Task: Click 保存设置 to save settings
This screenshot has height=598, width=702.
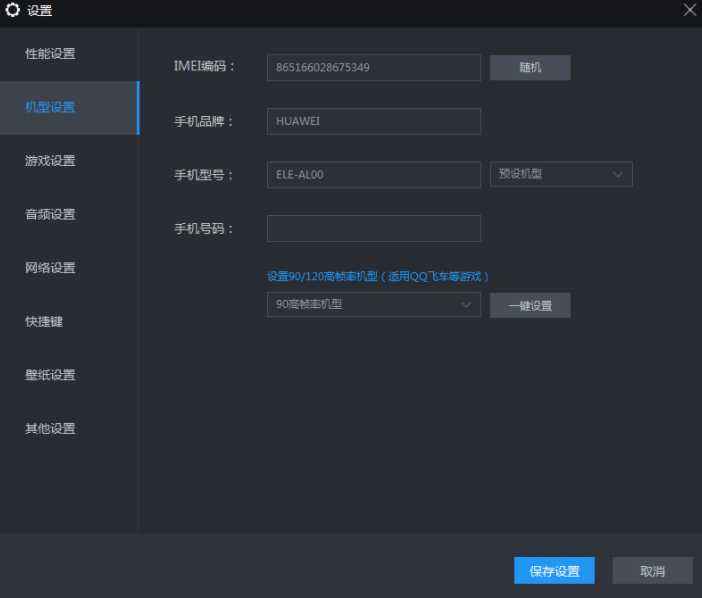Action: (554, 571)
